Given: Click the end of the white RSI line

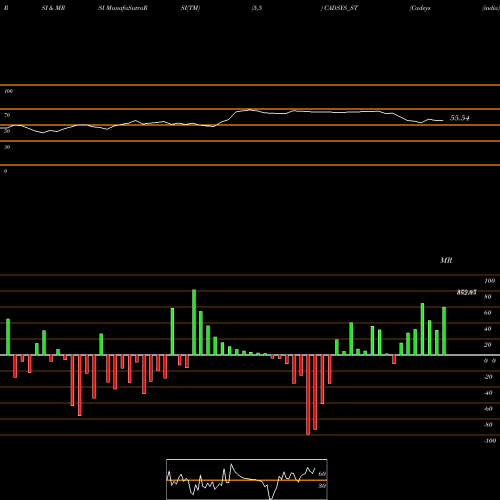Looking at the screenshot, I should click(443, 120).
